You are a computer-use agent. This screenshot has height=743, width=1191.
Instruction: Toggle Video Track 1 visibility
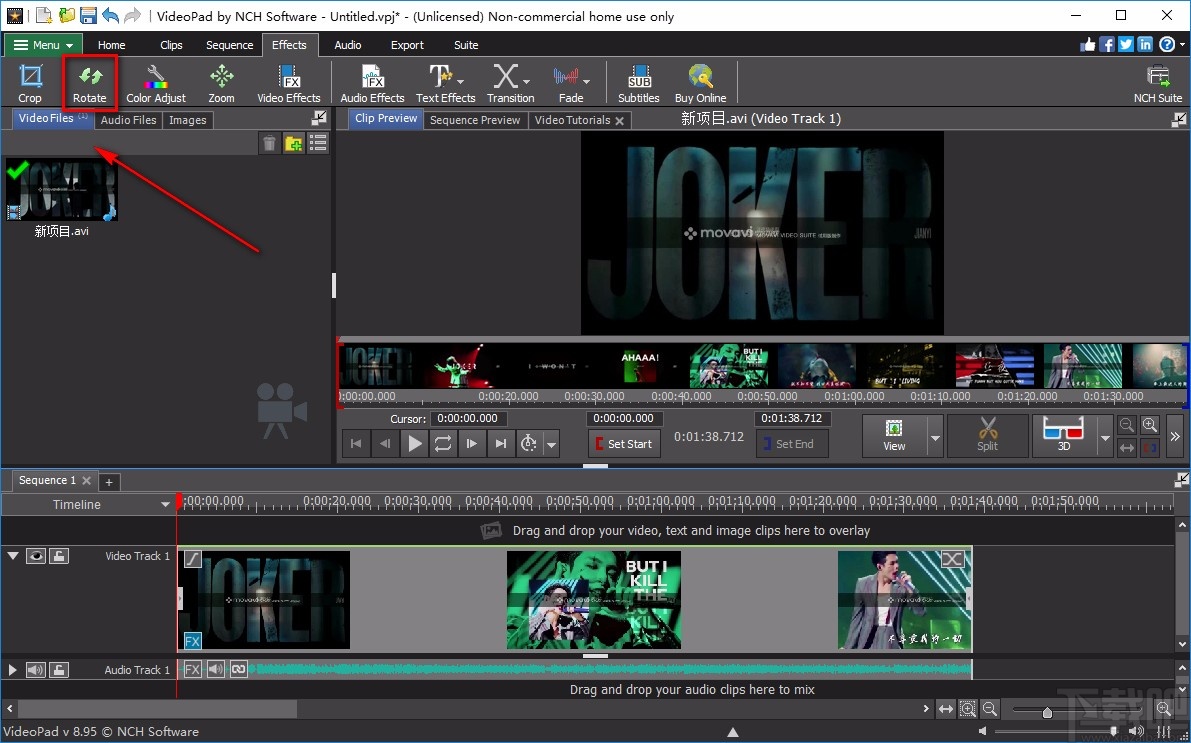(35, 556)
